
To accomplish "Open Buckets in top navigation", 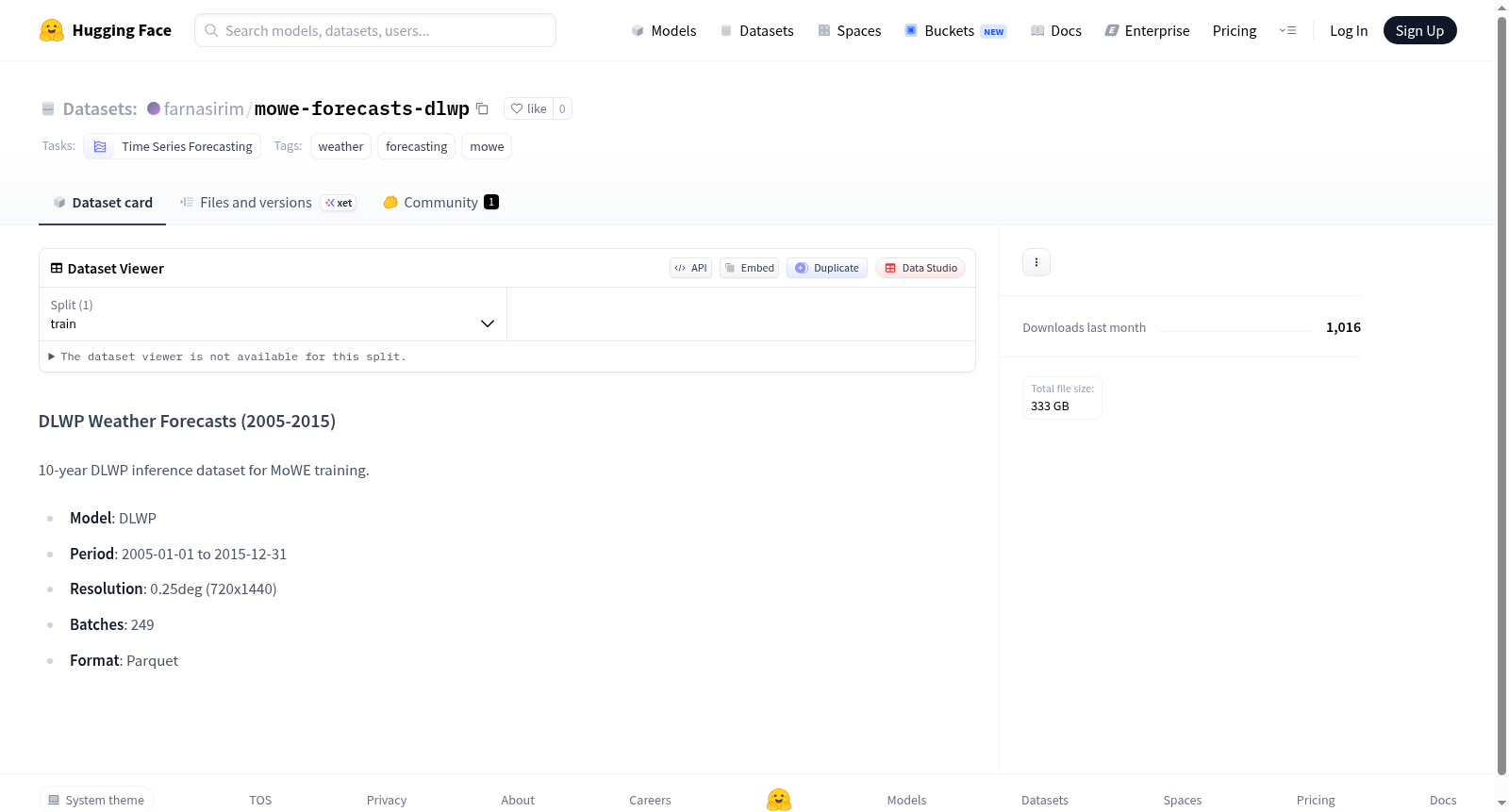I will pyautogui.click(x=955, y=30).
